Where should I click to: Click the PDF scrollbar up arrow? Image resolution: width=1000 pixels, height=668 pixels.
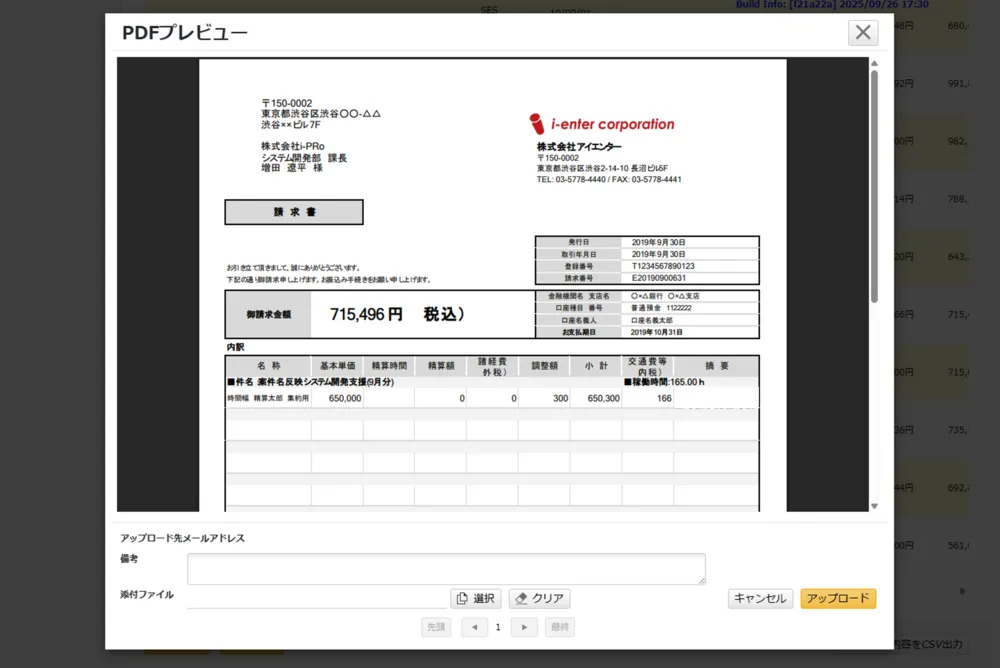873,62
